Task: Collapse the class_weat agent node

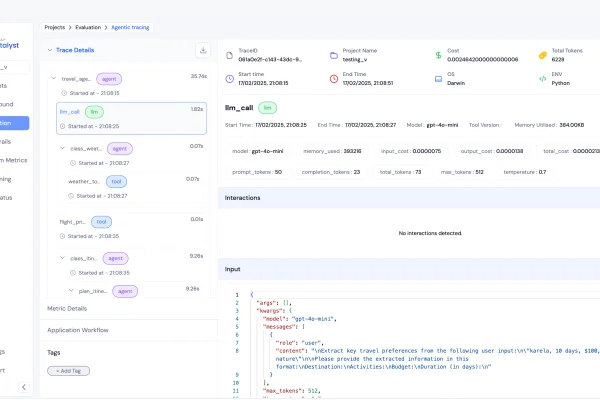Action: (x=62, y=148)
